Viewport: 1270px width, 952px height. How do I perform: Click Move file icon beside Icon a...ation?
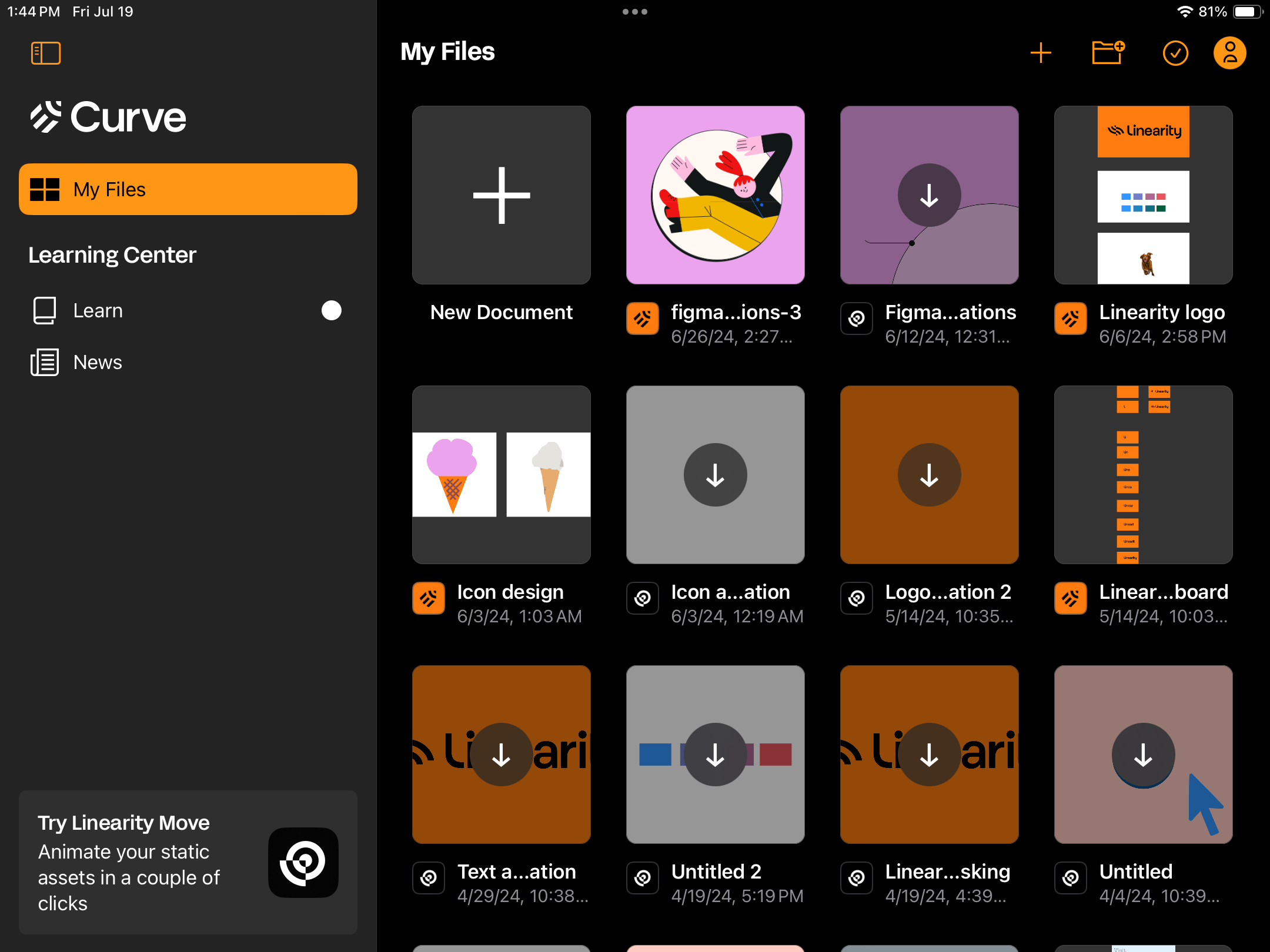point(643,598)
